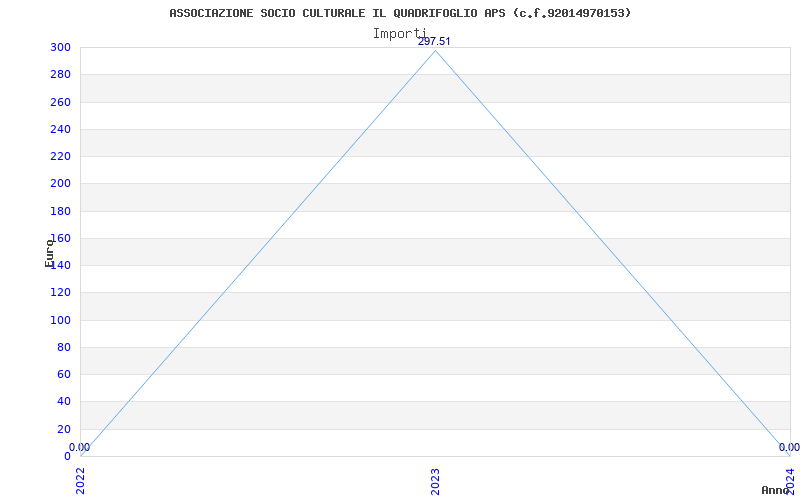Image resolution: width=800 pixels, height=500 pixels.
Task: Select the 2024 x-axis label
Action: pyautogui.click(x=790, y=481)
